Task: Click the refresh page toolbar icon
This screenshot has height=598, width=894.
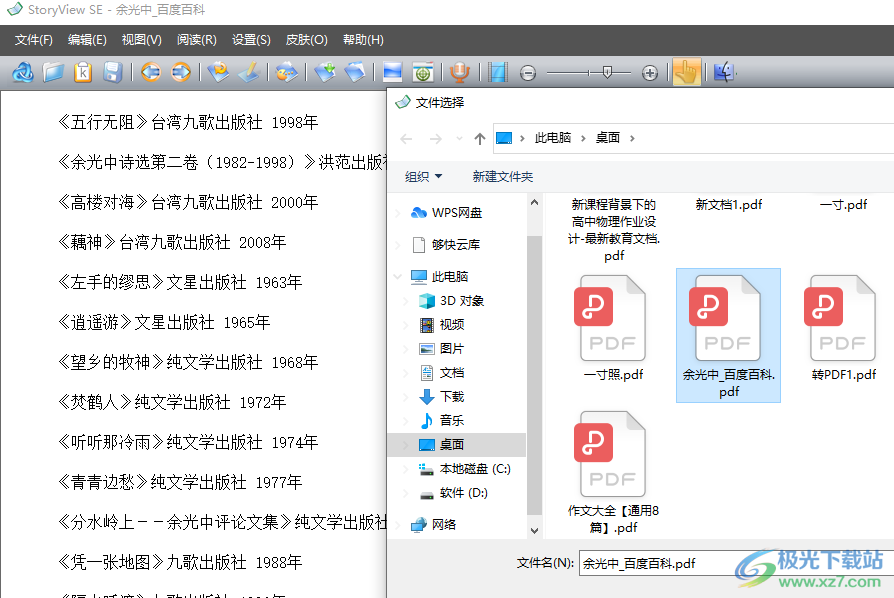Action: 219,72
